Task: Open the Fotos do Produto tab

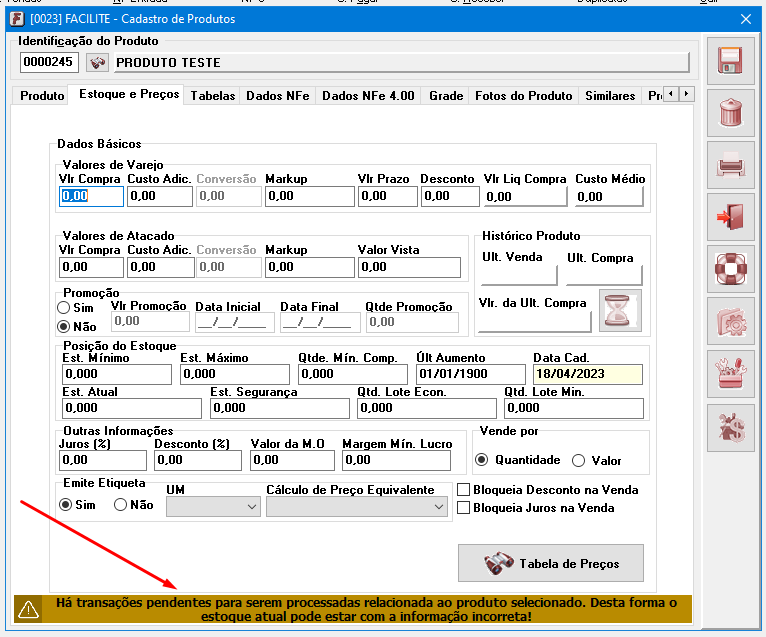Action: point(524,96)
